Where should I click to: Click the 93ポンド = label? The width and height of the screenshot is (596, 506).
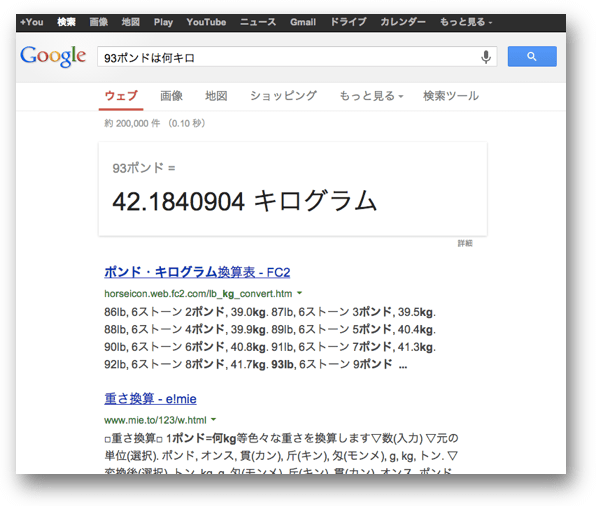pyautogui.click(x=144, y=168)
